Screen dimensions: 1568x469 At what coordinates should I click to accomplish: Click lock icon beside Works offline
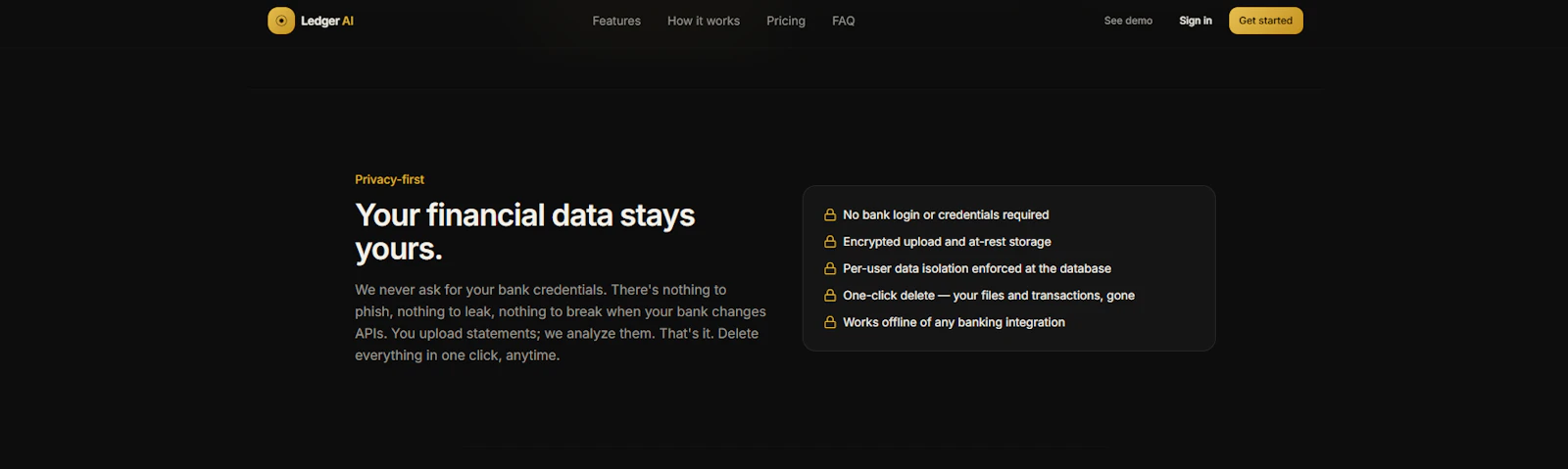click(830, 322)
